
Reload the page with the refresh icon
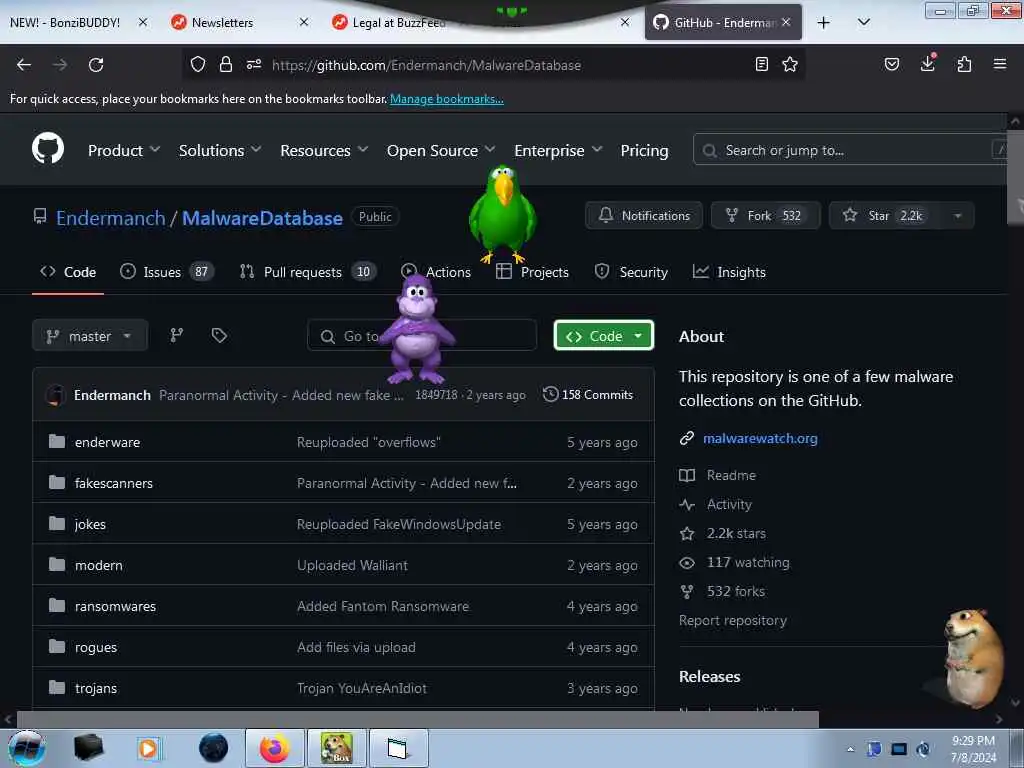96,65
